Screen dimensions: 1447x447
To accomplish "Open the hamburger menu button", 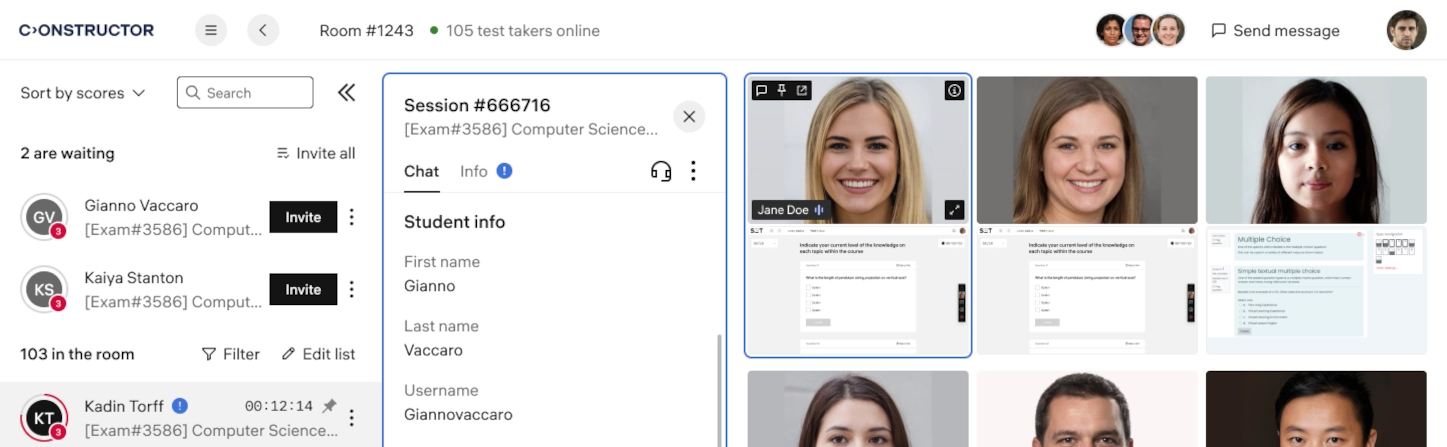I will (211, 30).
